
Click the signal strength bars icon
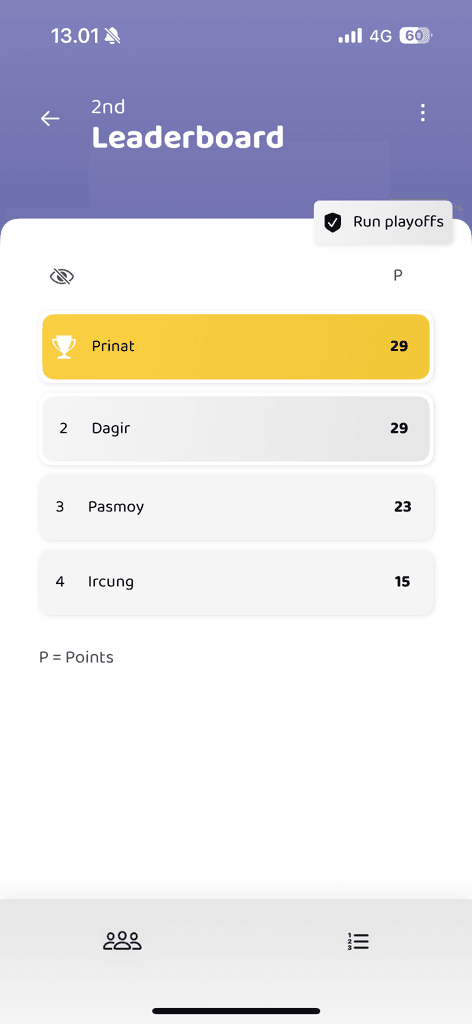click(x=350, y=36)
